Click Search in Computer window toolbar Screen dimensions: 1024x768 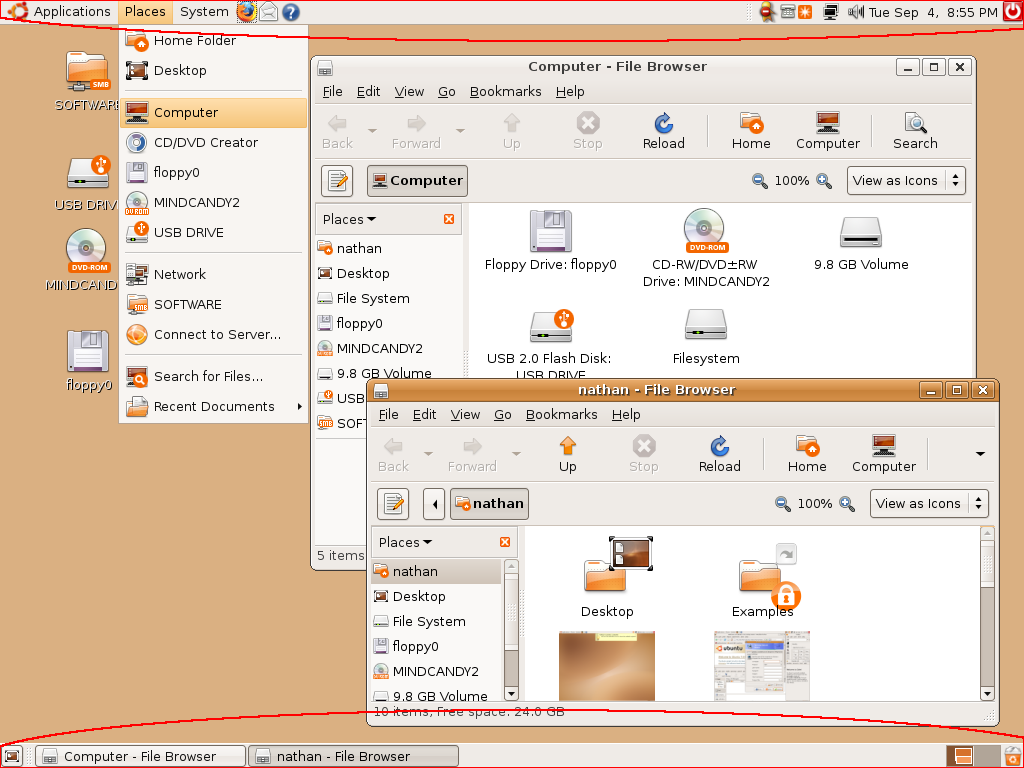click(915, 131)
